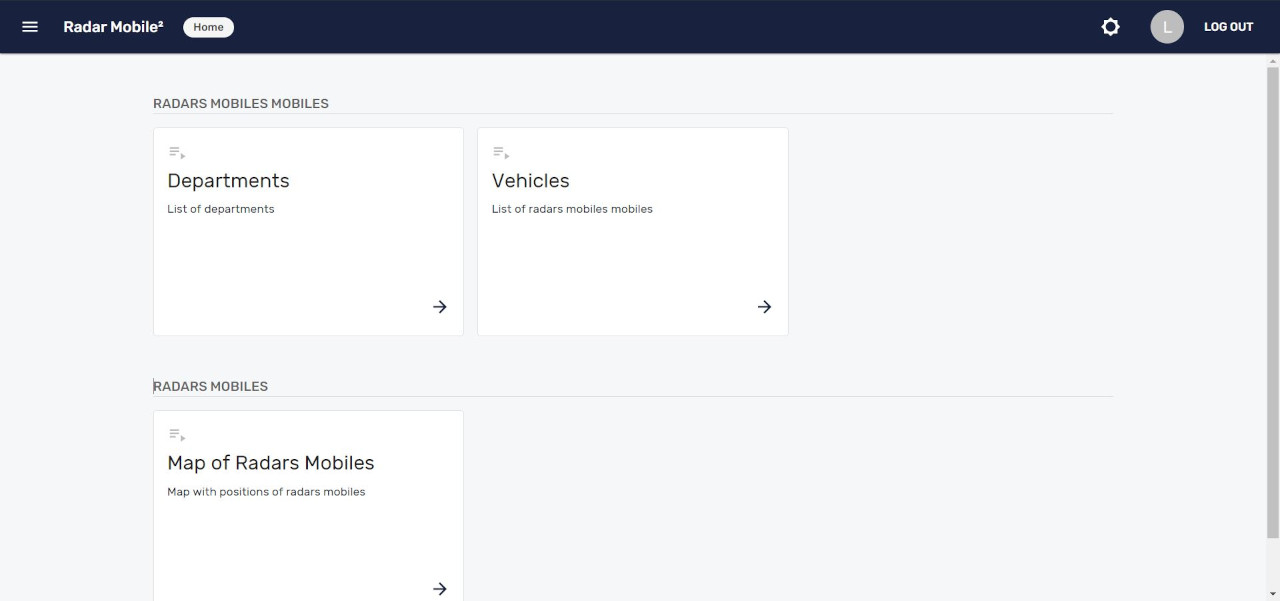Screen dimensions: 1280x601
Task: Click the arrow on the Map card
Action: pos(440,589)
